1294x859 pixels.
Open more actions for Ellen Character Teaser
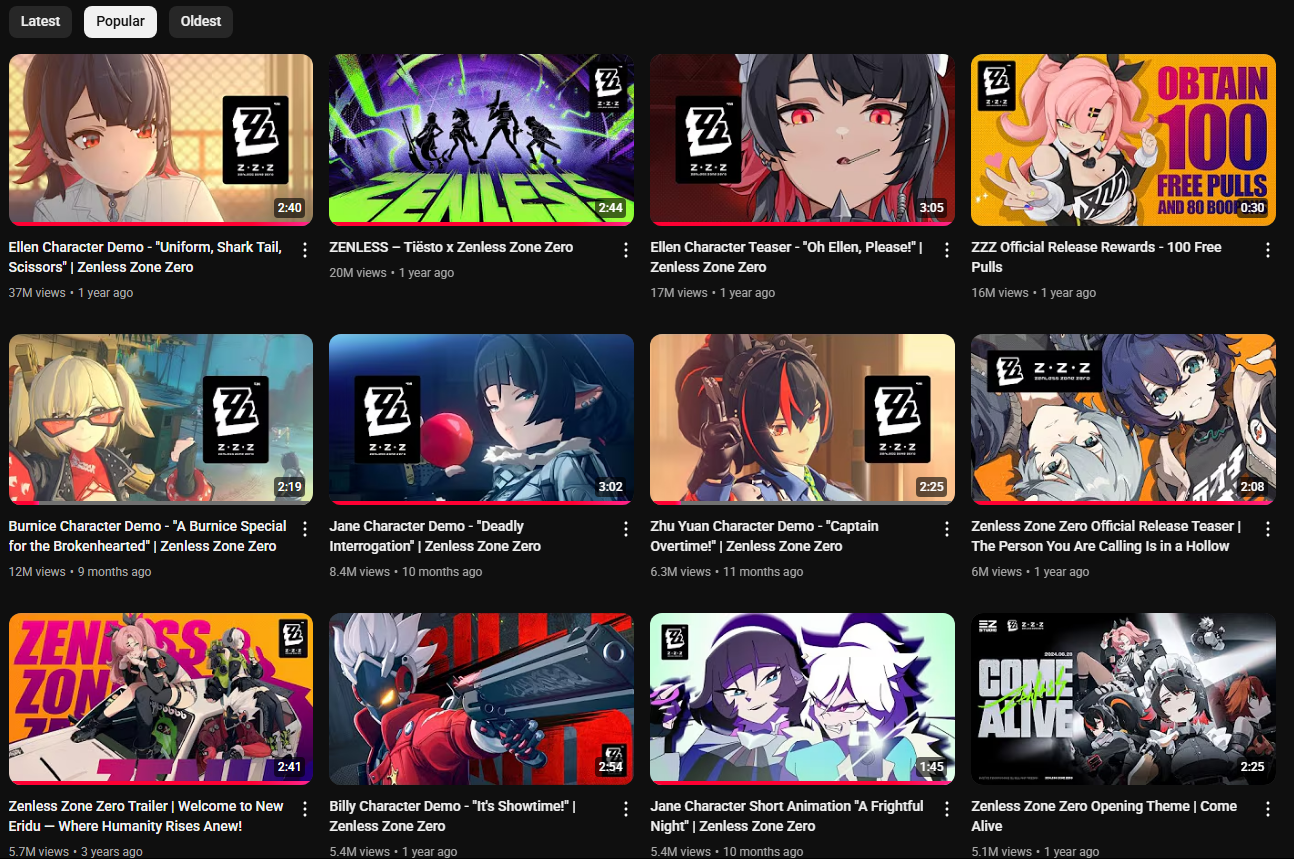coord(947,250)
